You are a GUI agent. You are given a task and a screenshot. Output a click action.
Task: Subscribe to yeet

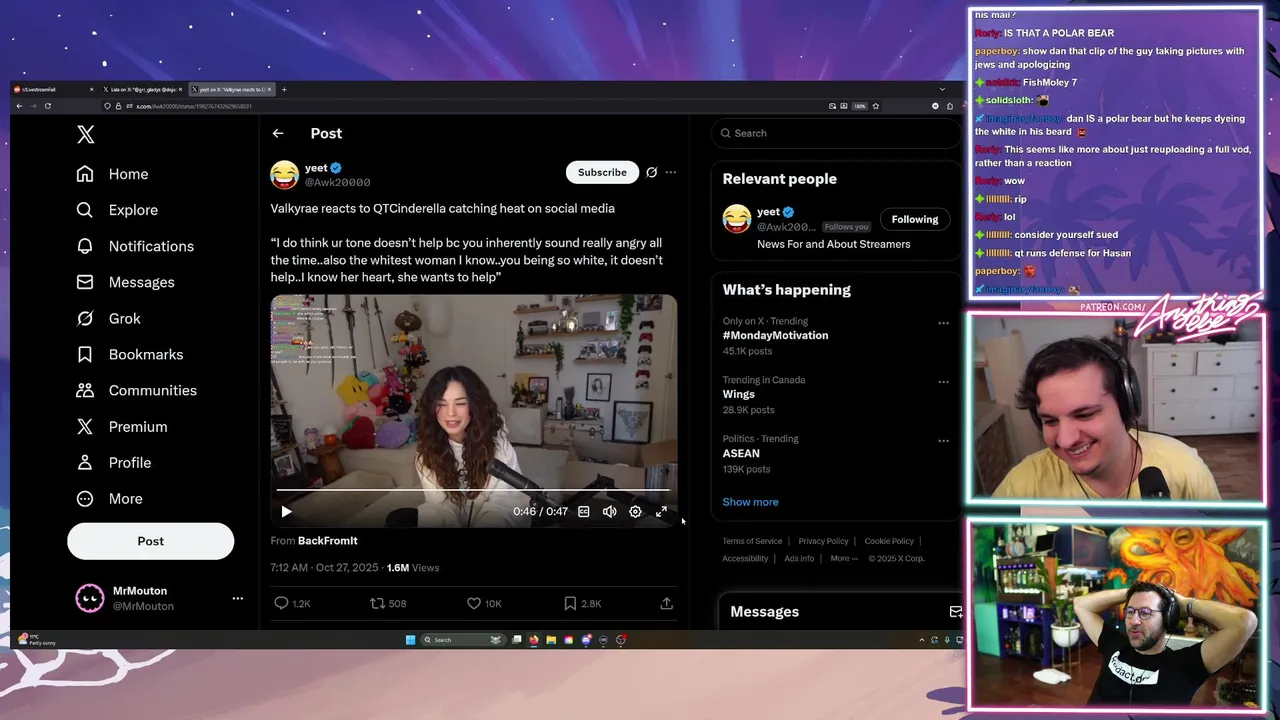(x=602, y=172)
